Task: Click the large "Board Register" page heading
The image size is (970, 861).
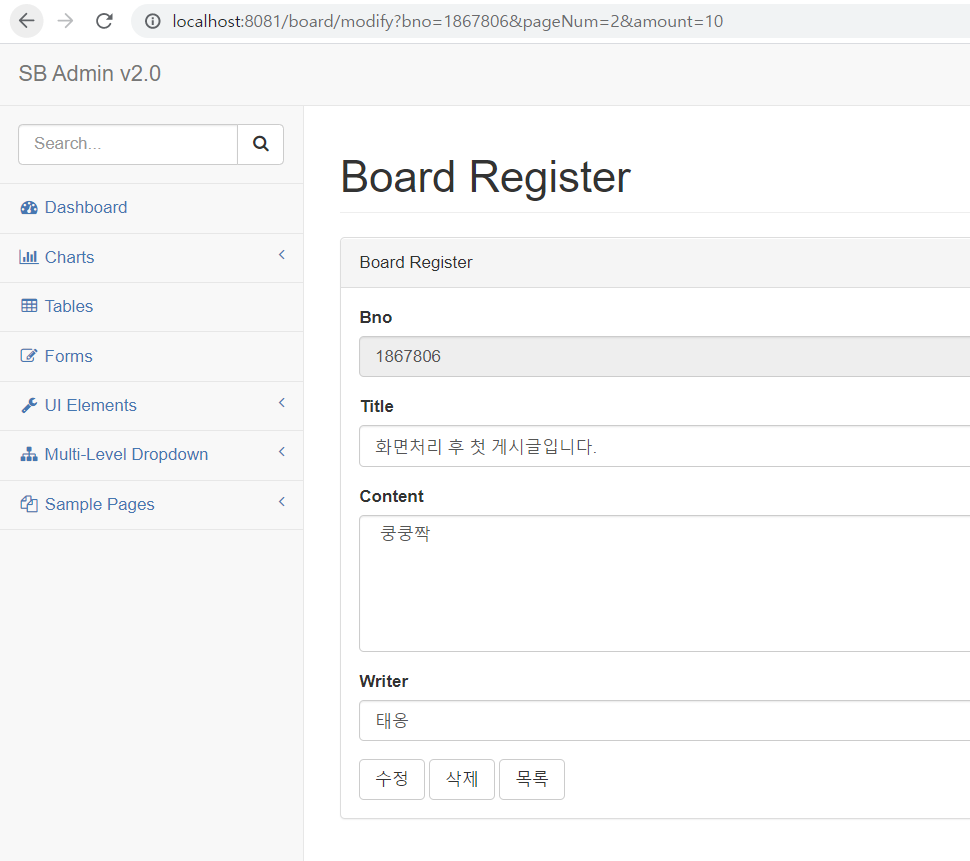Action: click(486, 177)
